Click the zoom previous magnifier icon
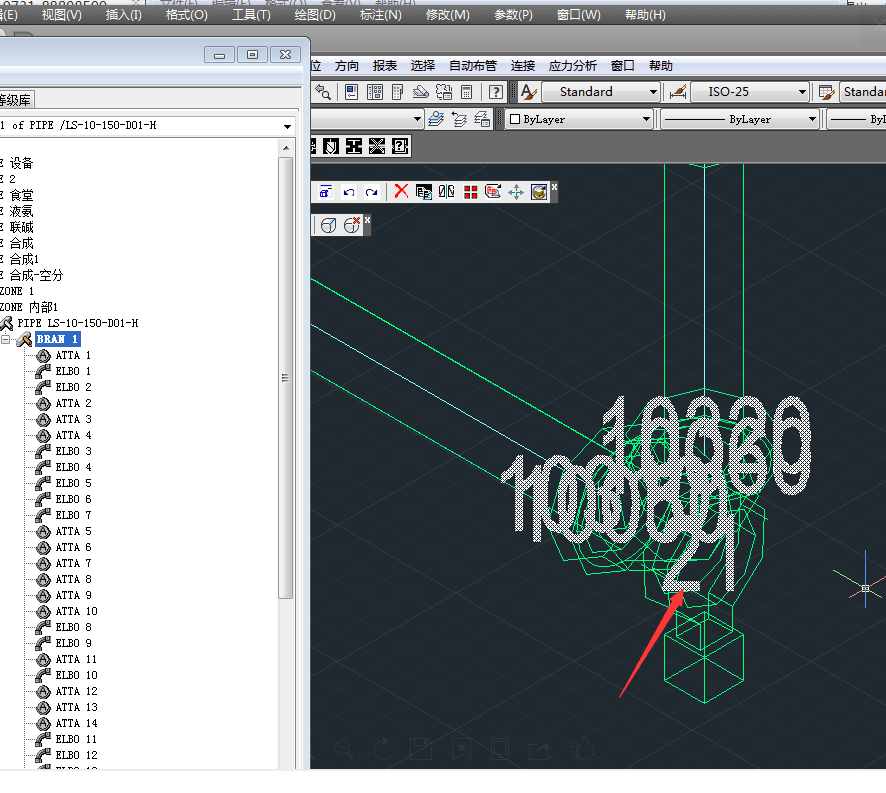This screenshot has height=793, width=886. click(x=323, y=92)
